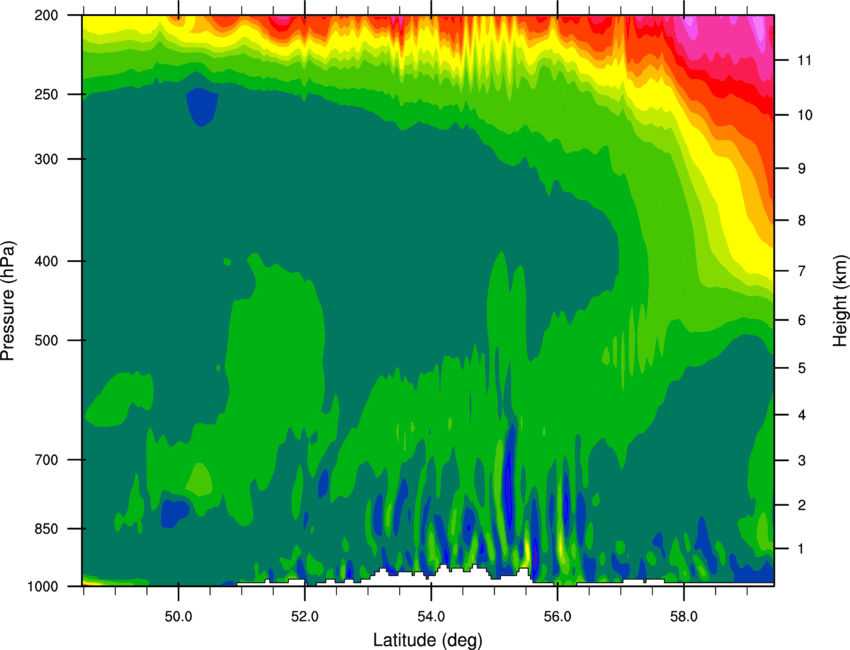This screenshot has width=850, height=650.
Task: Click the 'Pressure (hPa)' axis title
Action: pos(8,301)
